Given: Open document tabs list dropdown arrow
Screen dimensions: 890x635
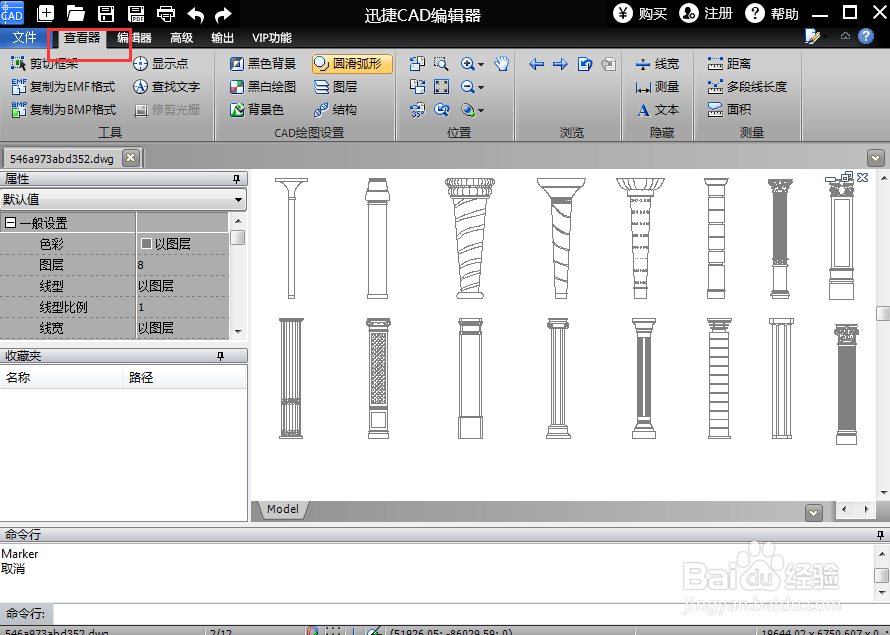Looking at the screenshot, I should pyautogui.click(x=875, y=158).
